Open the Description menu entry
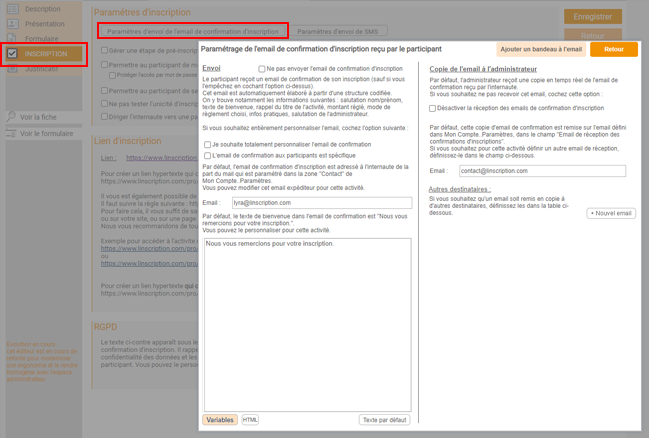649x438 pixels. pyautogui.click(x=43, y=9)
